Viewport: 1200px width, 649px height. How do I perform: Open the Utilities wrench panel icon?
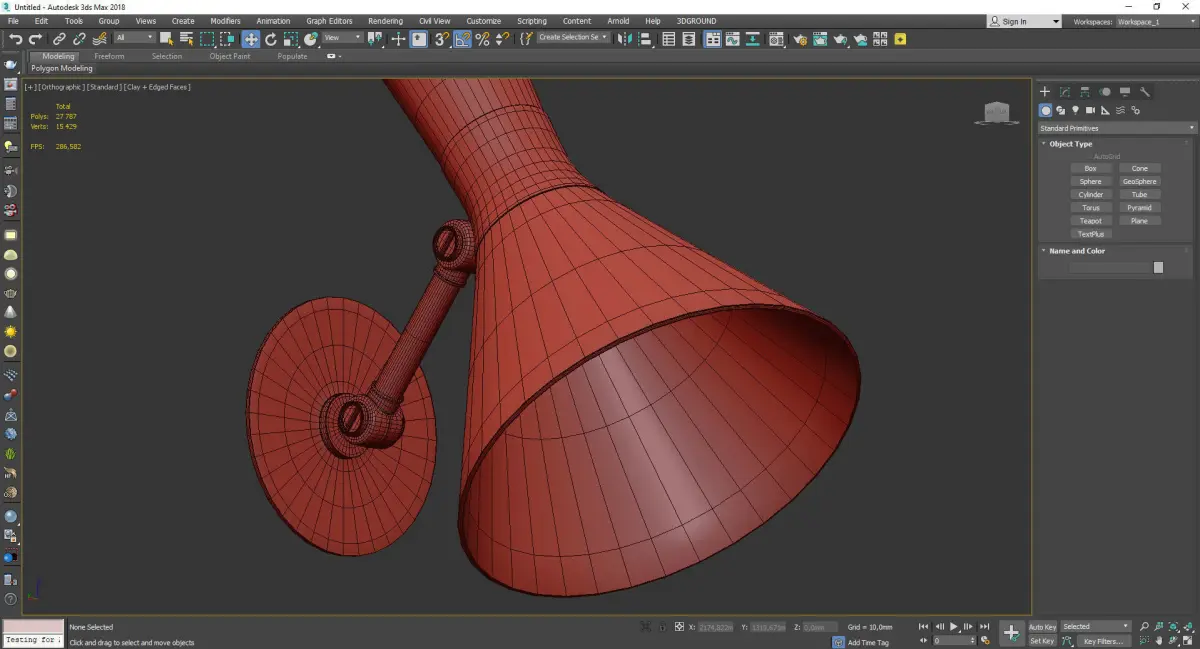coord(1145,92)
